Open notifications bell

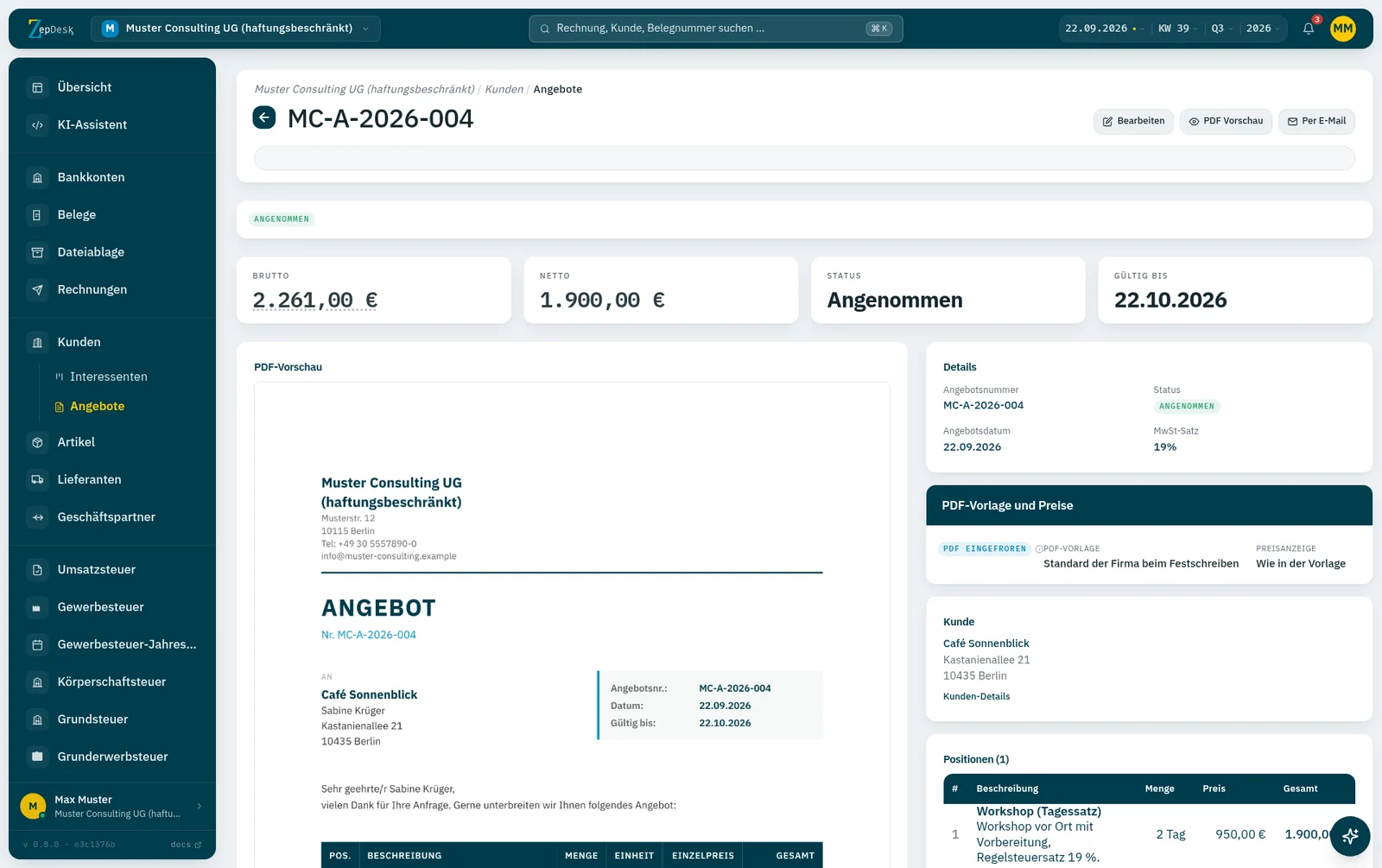(x=1309, y=29)
